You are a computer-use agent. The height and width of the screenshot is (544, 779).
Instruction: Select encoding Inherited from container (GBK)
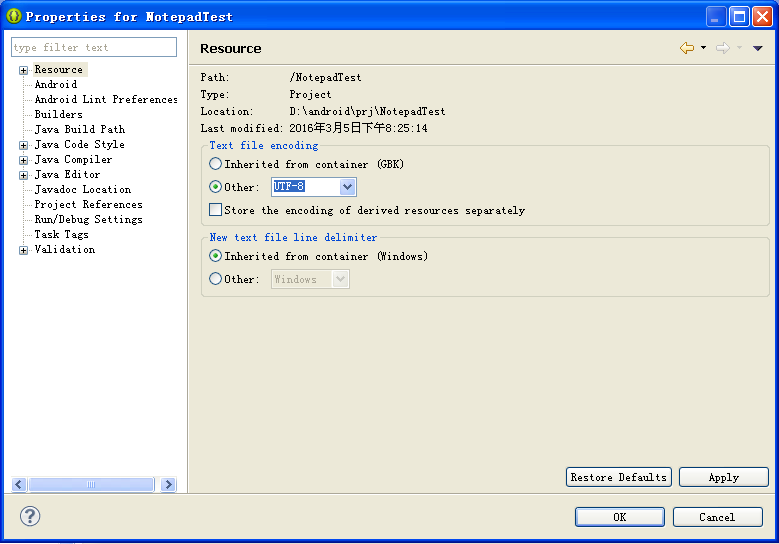tap(215, 163)
